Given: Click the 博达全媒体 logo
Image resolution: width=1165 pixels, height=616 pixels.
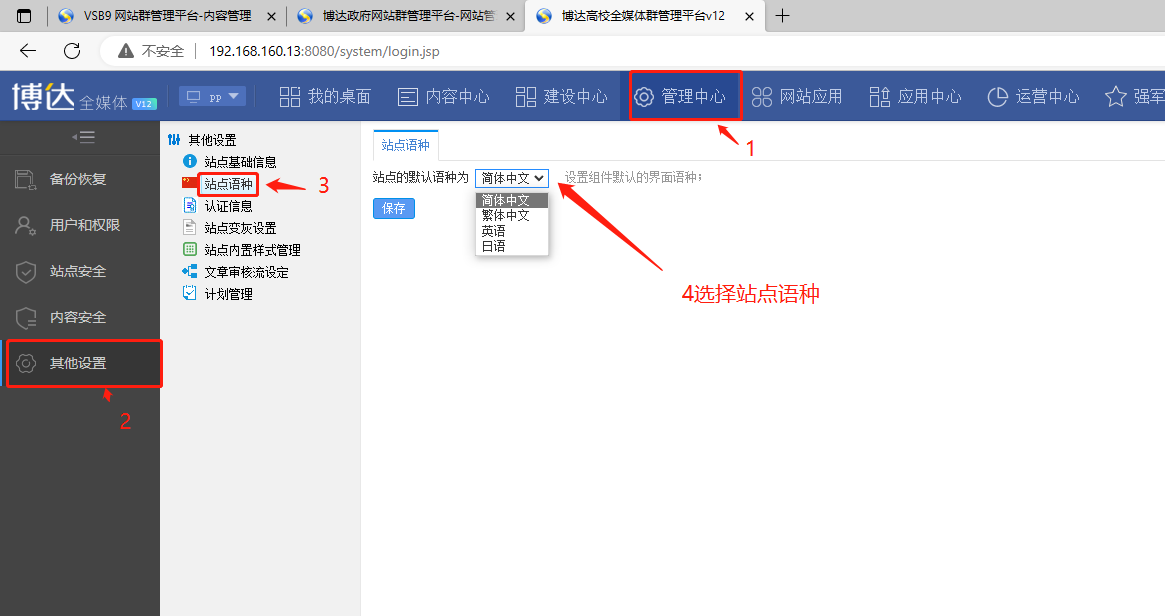Looking at the screenshot, I should coord(83,97).
